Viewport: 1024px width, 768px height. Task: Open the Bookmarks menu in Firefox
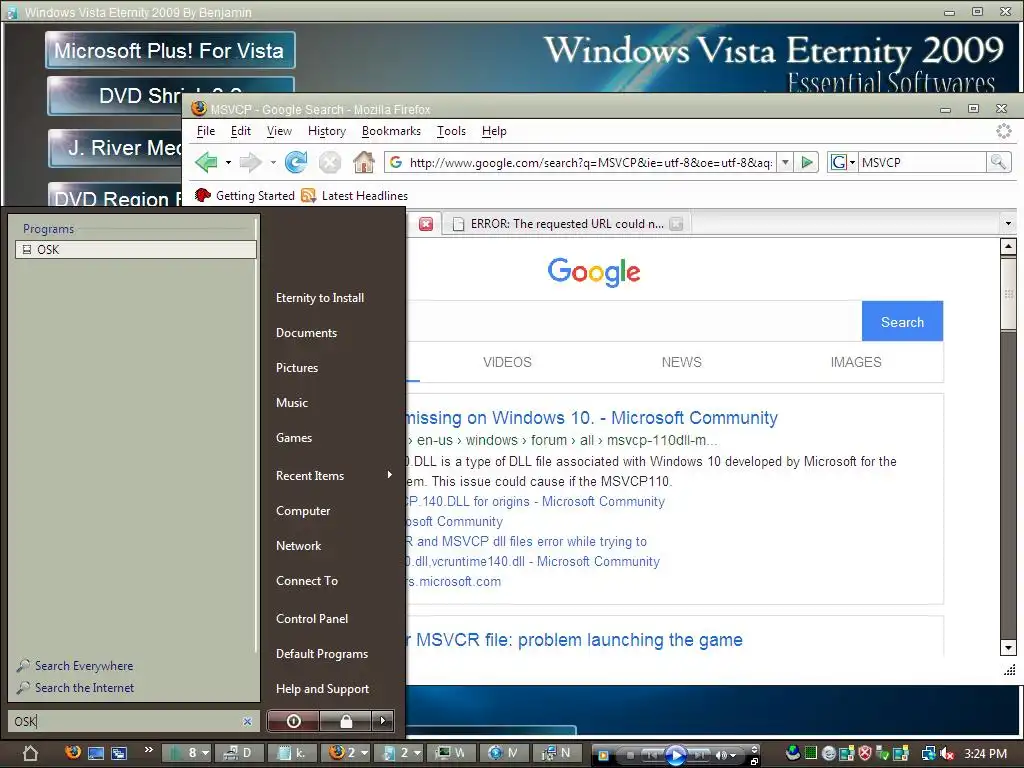(391, 131)
